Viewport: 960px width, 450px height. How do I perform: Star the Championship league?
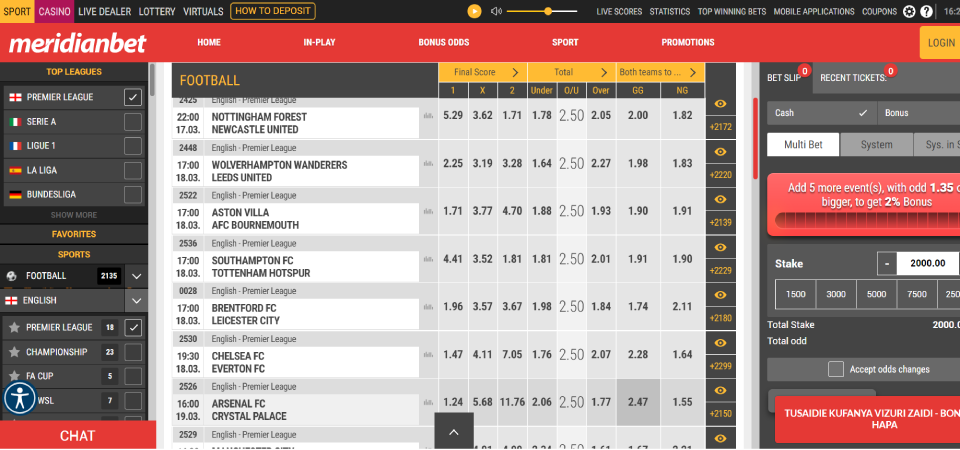pyautogui.click(x=14, y=352)
